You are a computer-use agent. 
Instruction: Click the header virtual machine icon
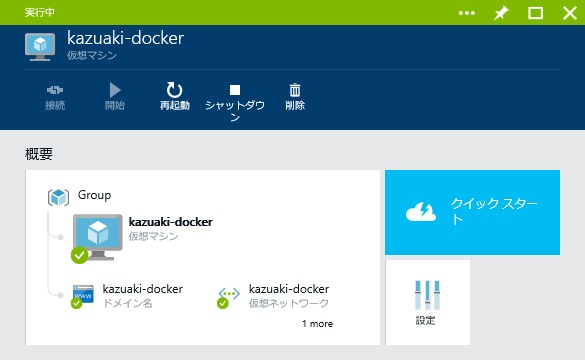pyautogui.click(x=40, y=46)
